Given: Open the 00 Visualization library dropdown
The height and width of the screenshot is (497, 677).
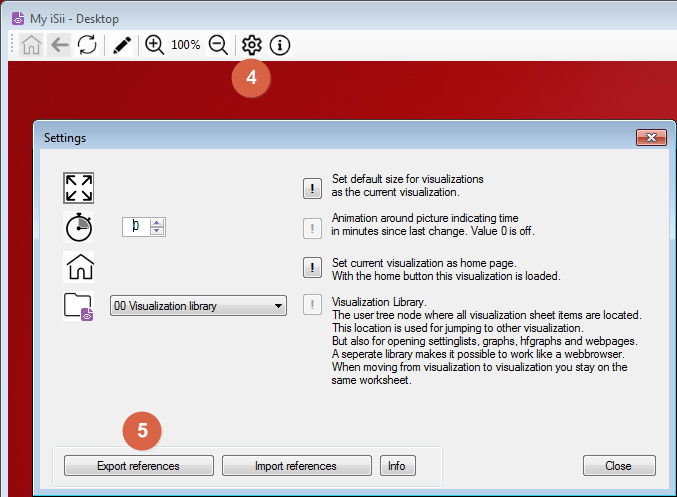Looking at the screenshot, I should [x=198, y=306].
